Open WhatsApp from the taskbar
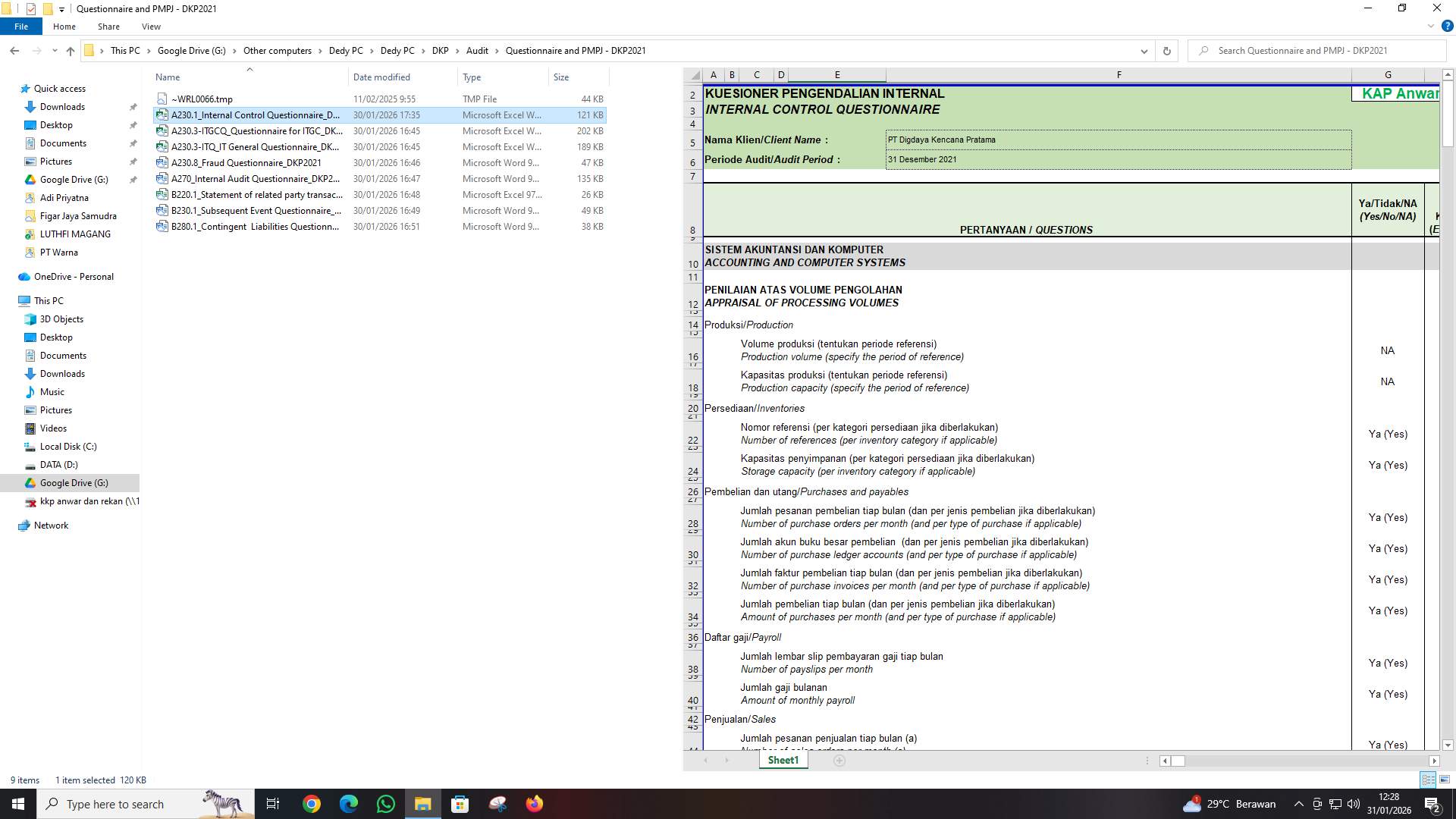This screenshot has width=1456, height=819. tap(385, 803)
